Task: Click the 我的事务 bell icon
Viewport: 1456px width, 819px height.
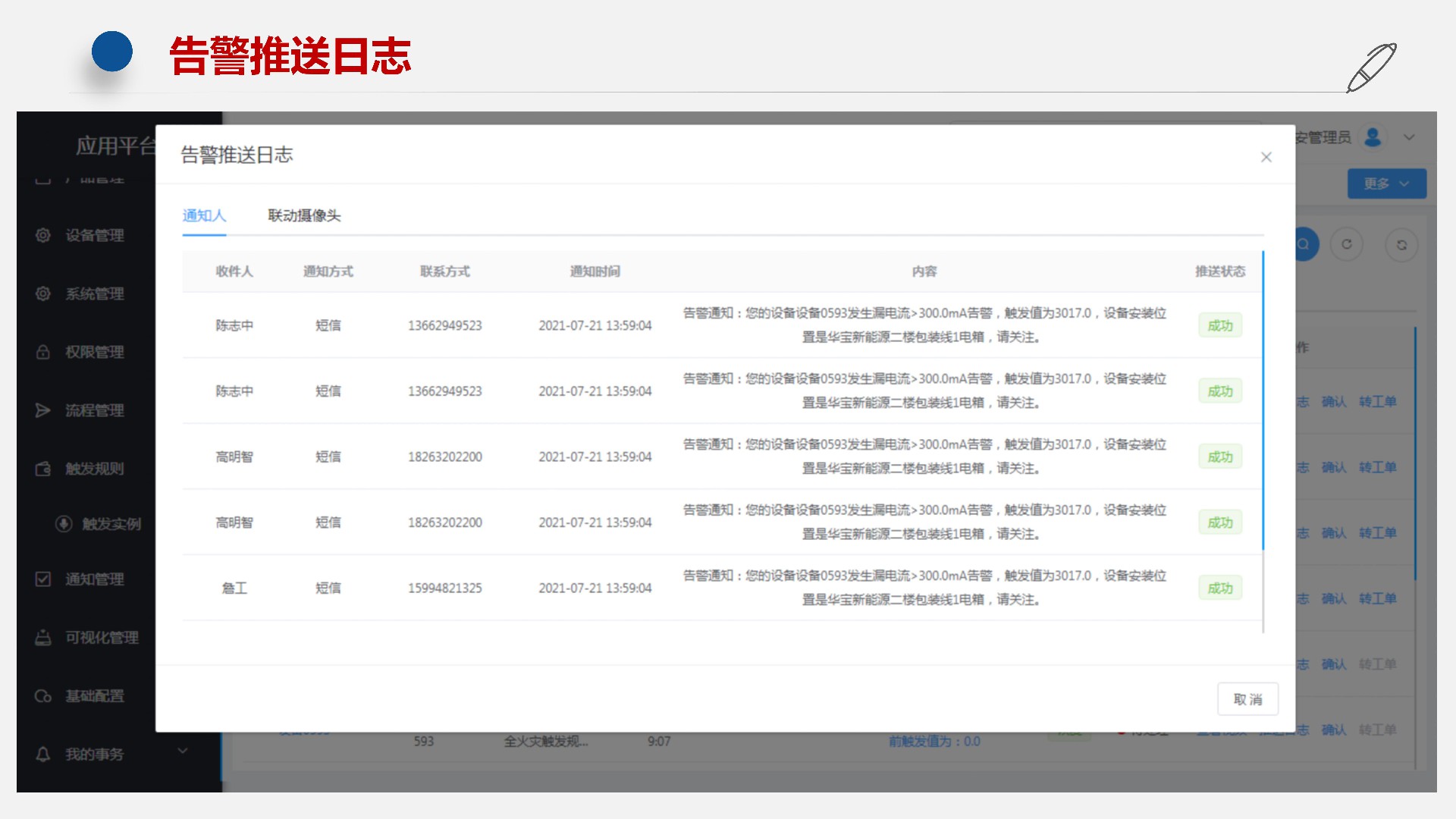Action: (x=43, y=755)
